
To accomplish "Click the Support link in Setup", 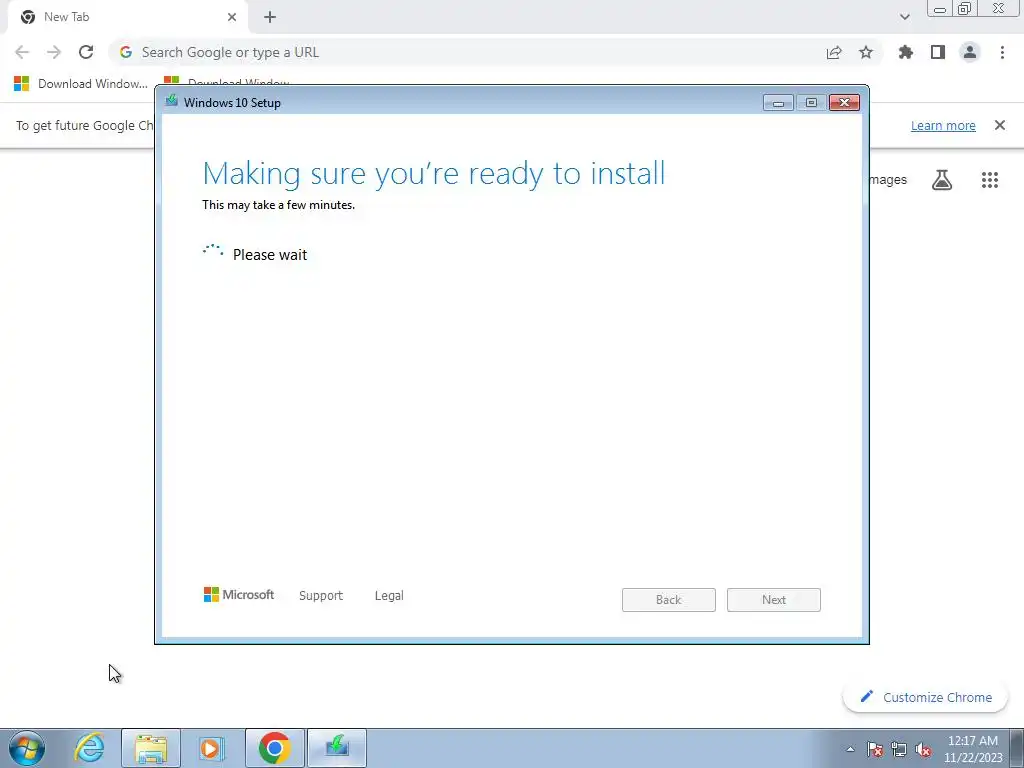I will [321, 596].
